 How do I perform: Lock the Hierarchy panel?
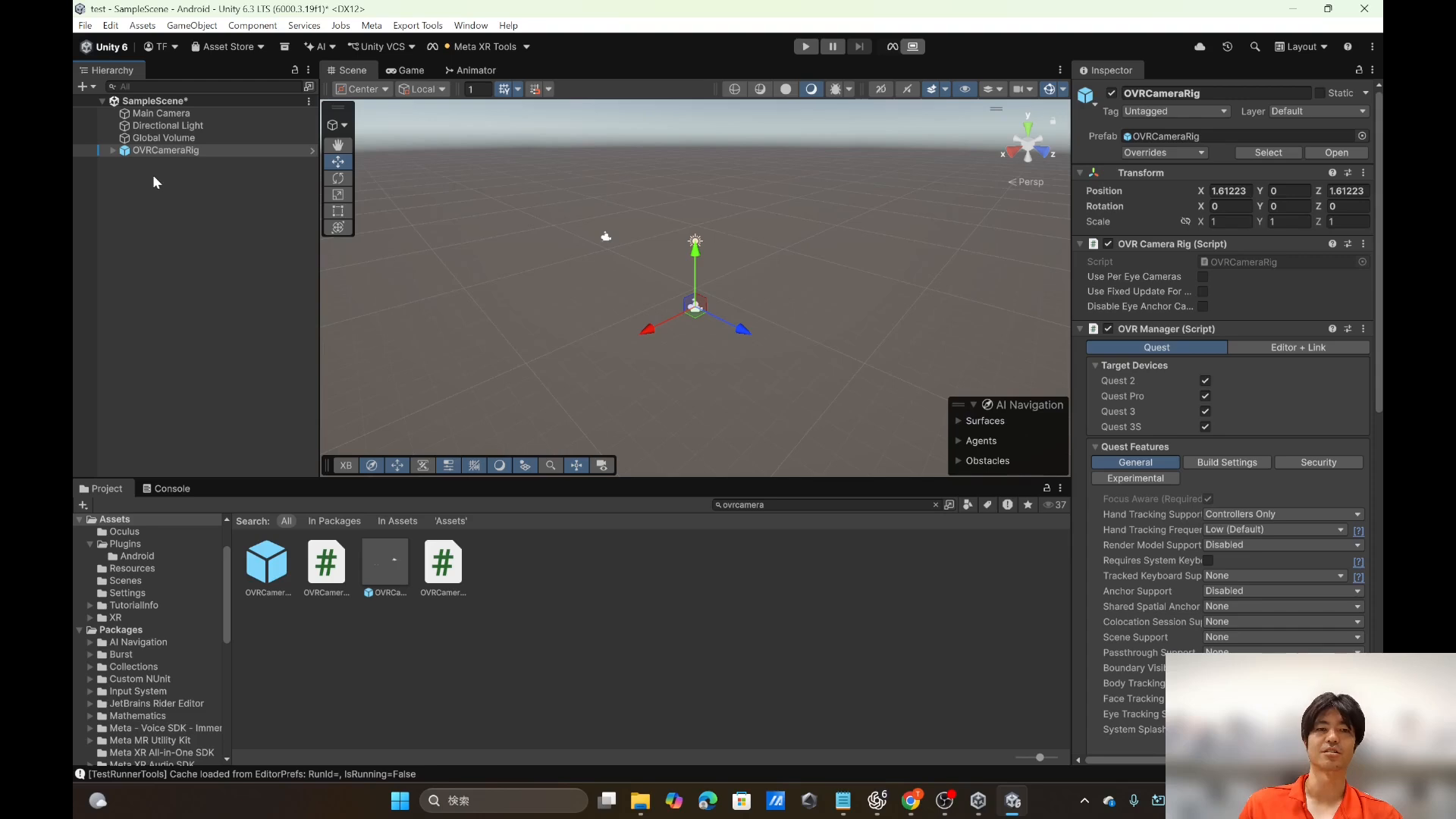pos(295,70)
